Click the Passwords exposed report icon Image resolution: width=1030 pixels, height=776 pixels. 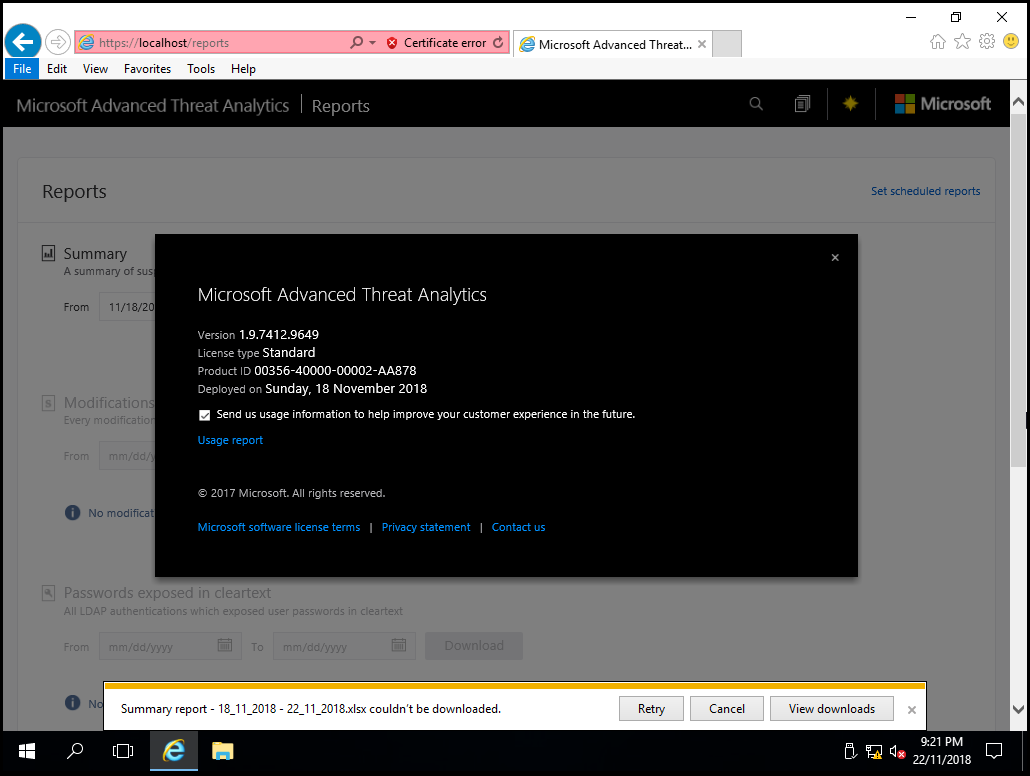pyautogui.click(x=48, y=592)
